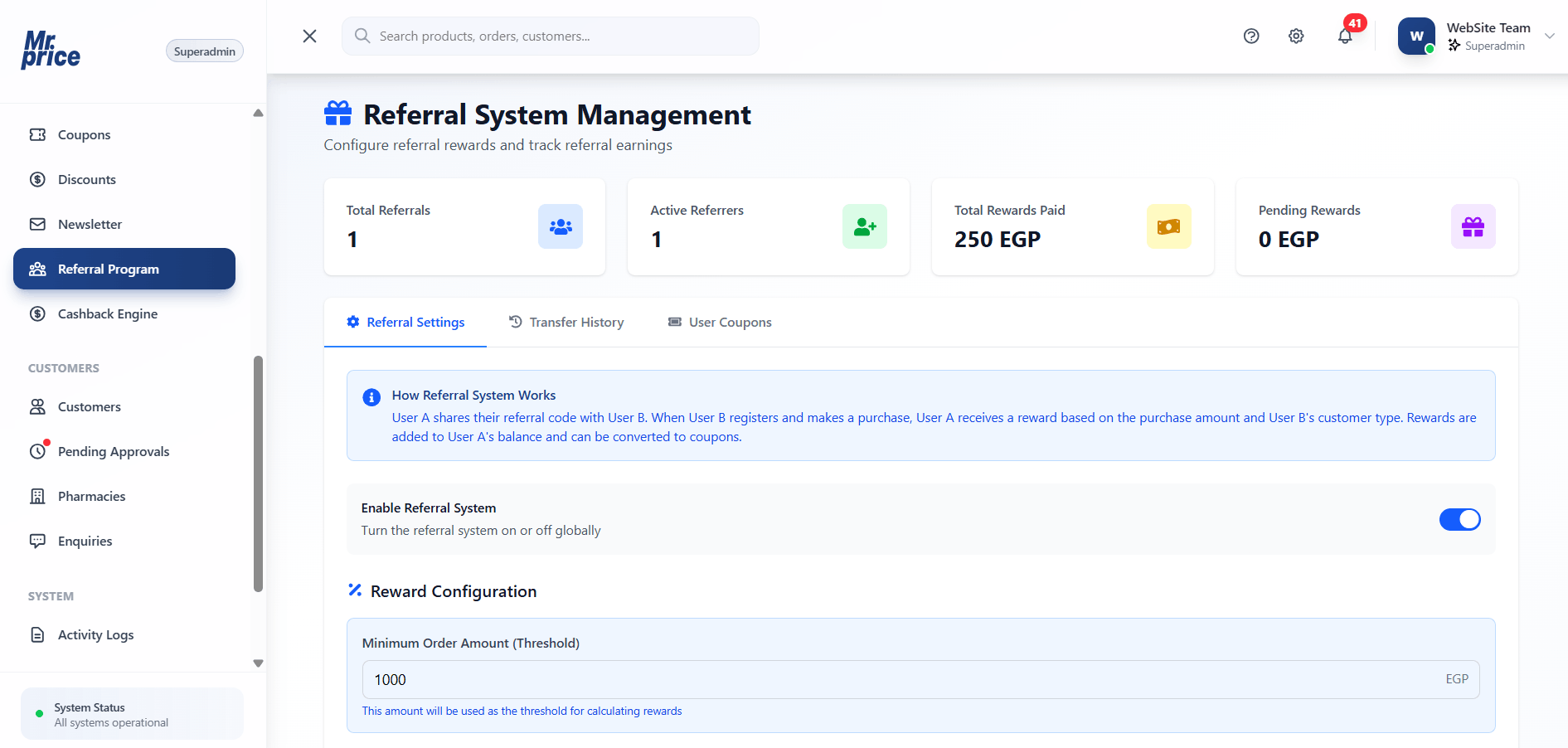Switch to the User Coupons tab
Image resolution: width=1568 pixels, height=748 pixels.
[720, 322]
